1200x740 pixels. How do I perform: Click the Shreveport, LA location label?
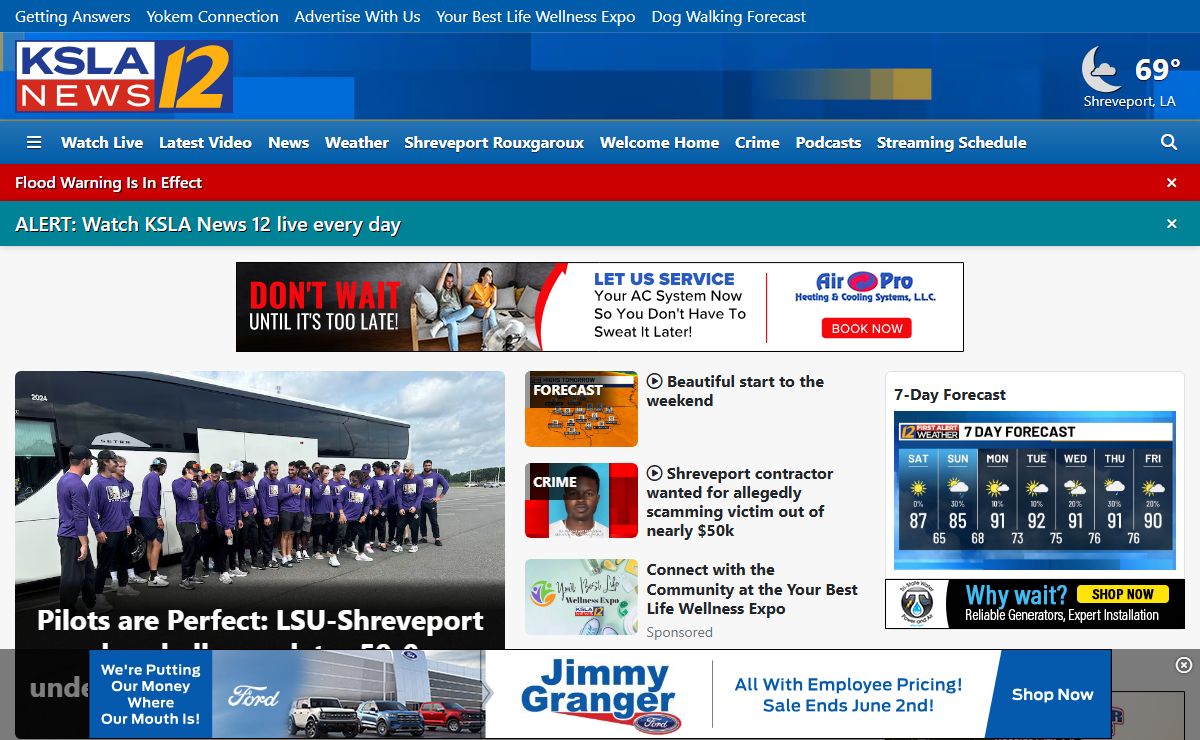1130,102
